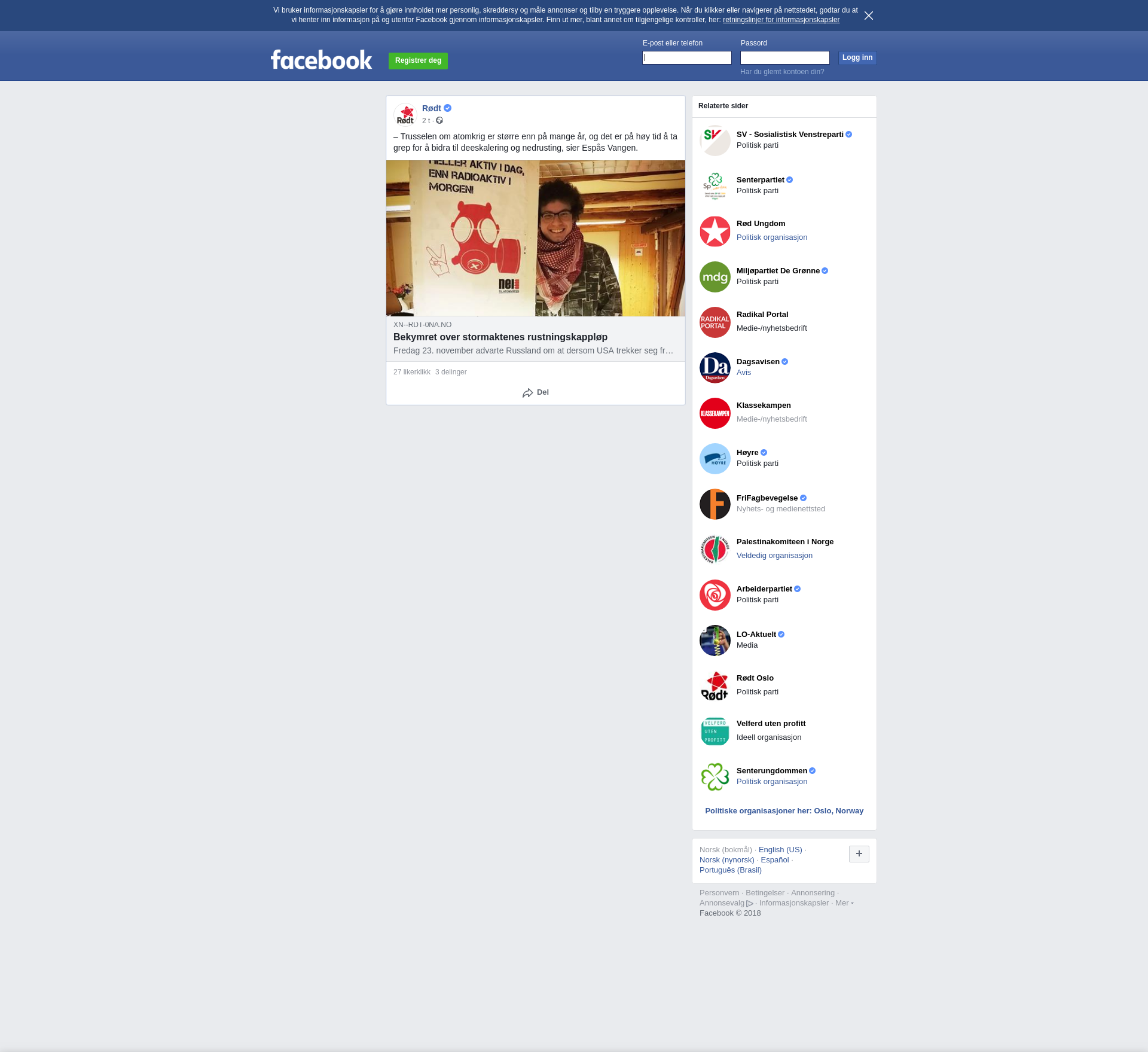This screenshot has width=1148, height=1052.
Task: Click the Velferd uten profitt logo
Action: [715, 731]
